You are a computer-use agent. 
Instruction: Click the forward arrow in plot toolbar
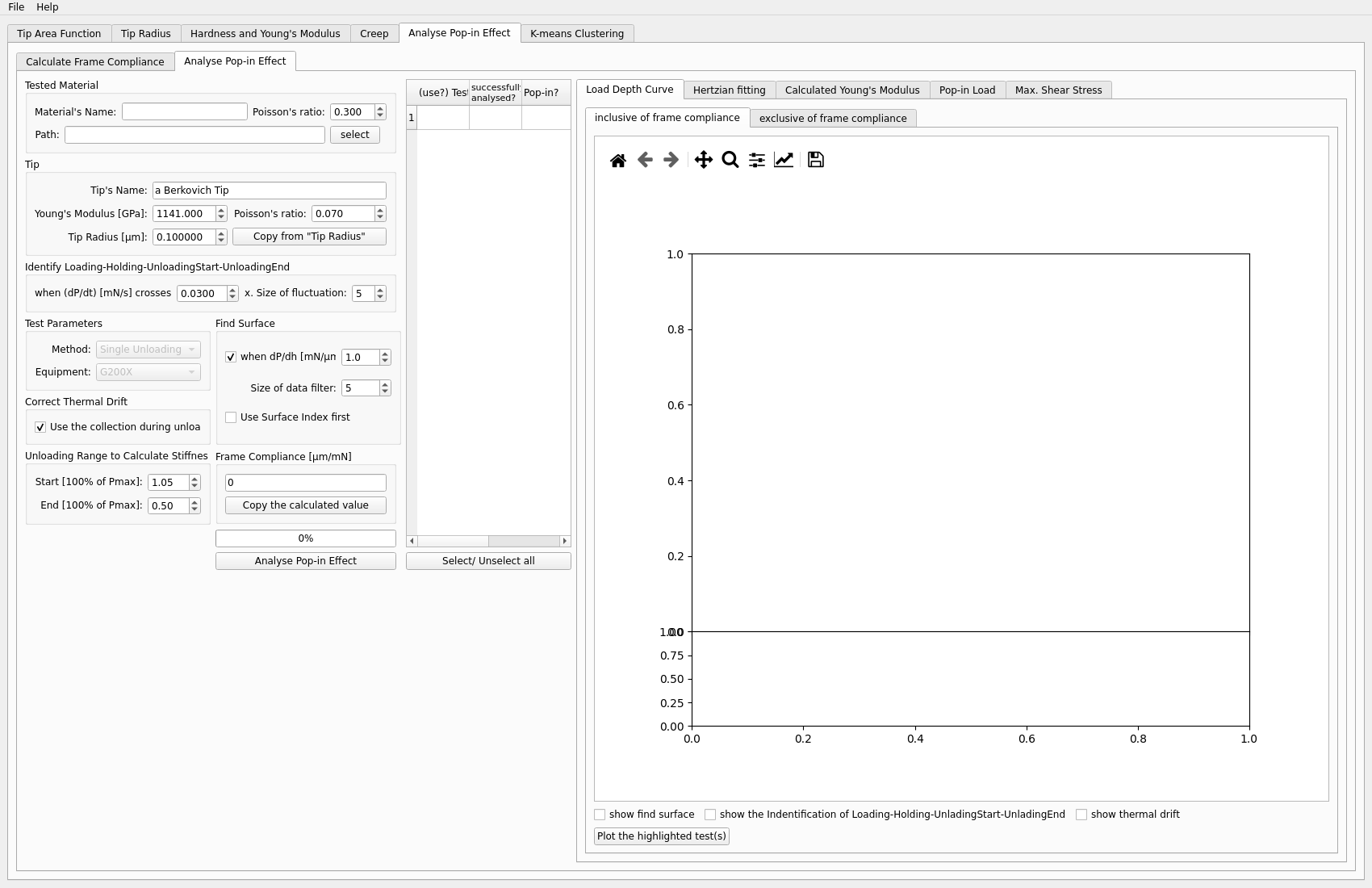tap(671, 160)
